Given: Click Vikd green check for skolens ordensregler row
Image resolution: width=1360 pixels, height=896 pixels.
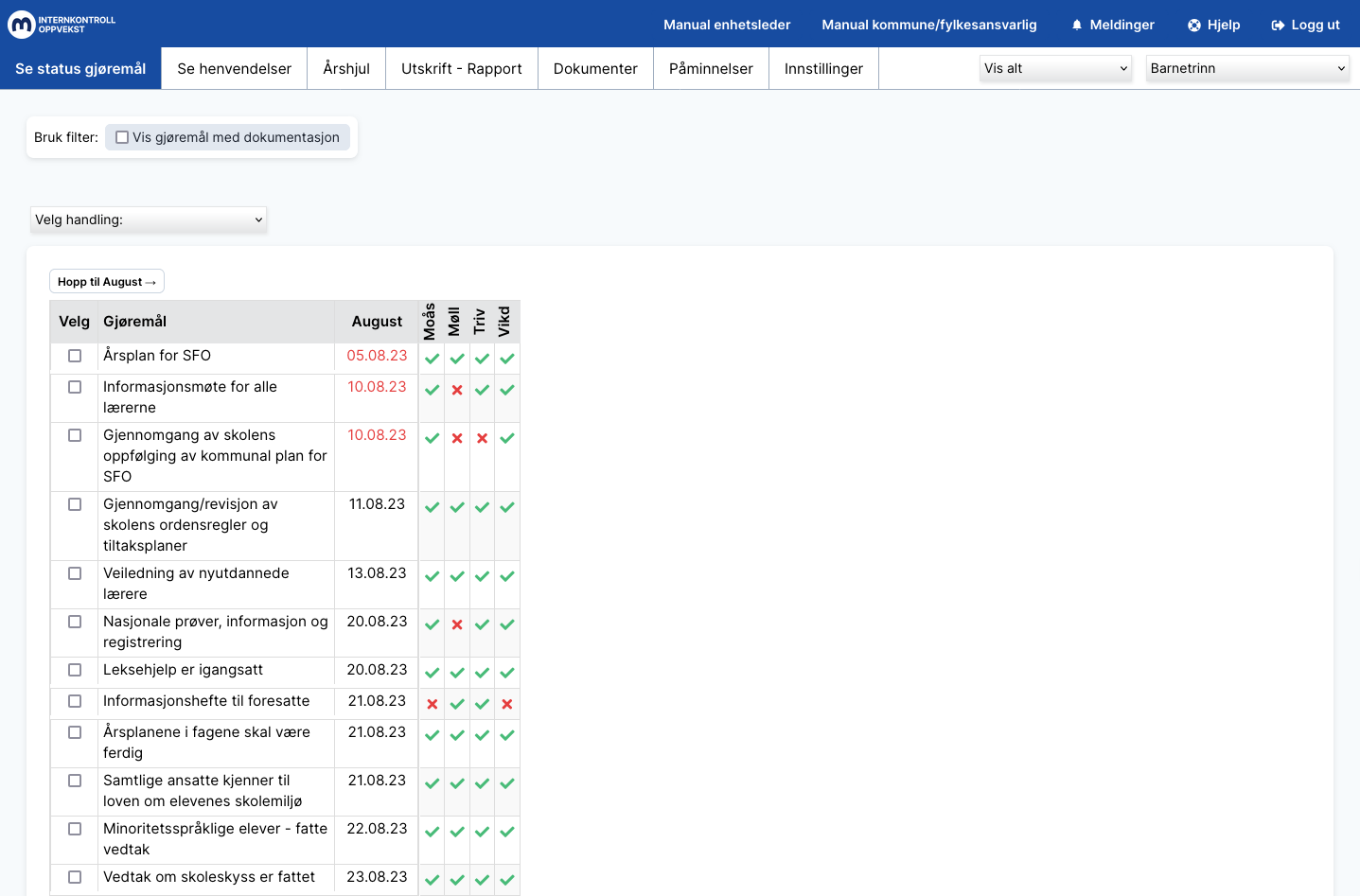Looking at the screenshot, I should point(507,507).
